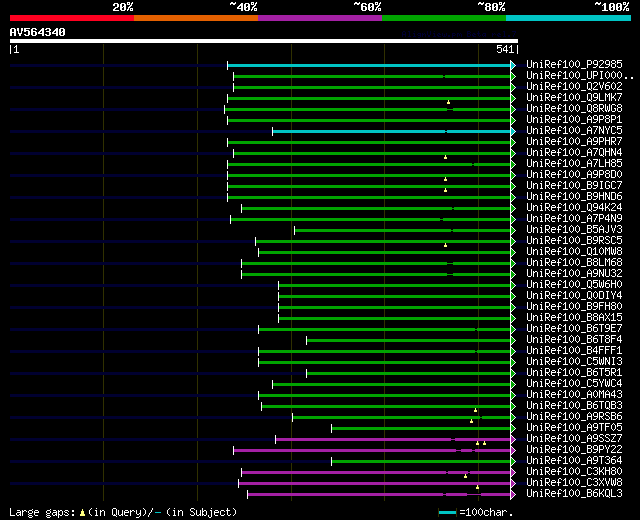This screenshot has height=520, width=640.
Task: Select the UniRef100_B8LM68 label
Action: pos(574,262)
